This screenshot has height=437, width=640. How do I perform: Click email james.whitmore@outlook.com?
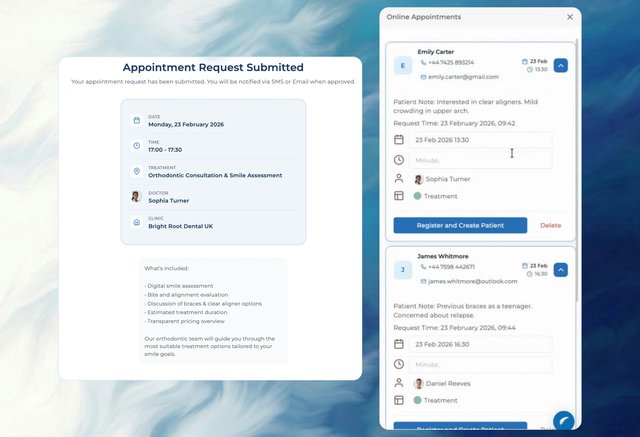(473, 282)
